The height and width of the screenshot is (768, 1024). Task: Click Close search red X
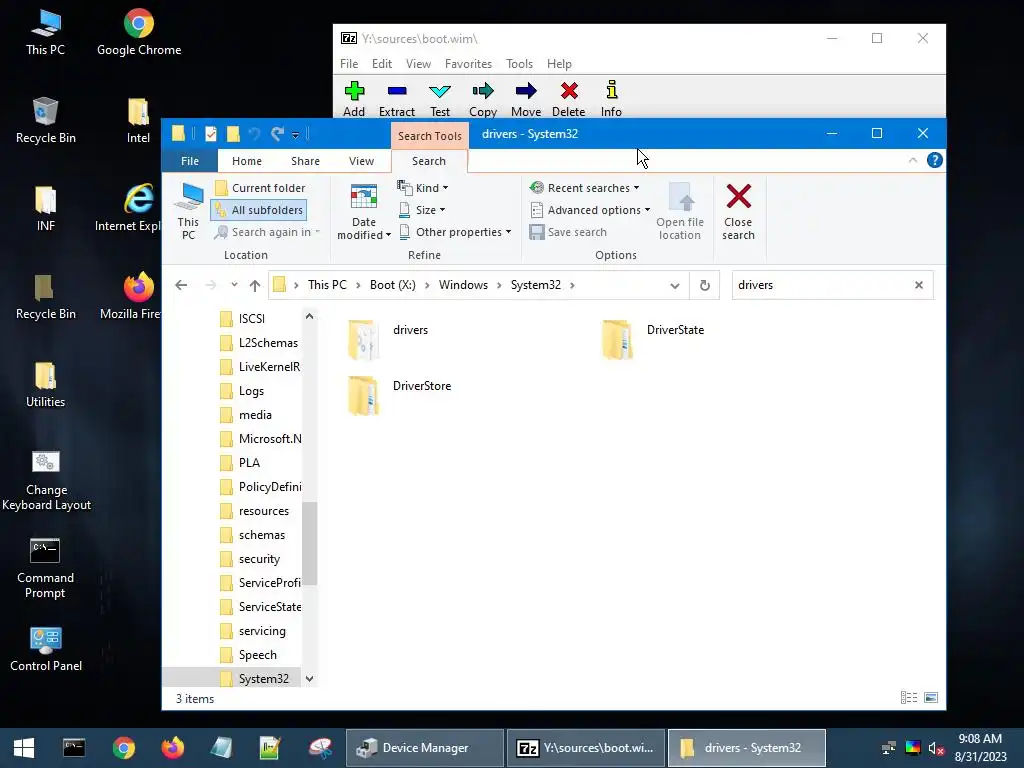pyautogui.click(x=739, y=212)
